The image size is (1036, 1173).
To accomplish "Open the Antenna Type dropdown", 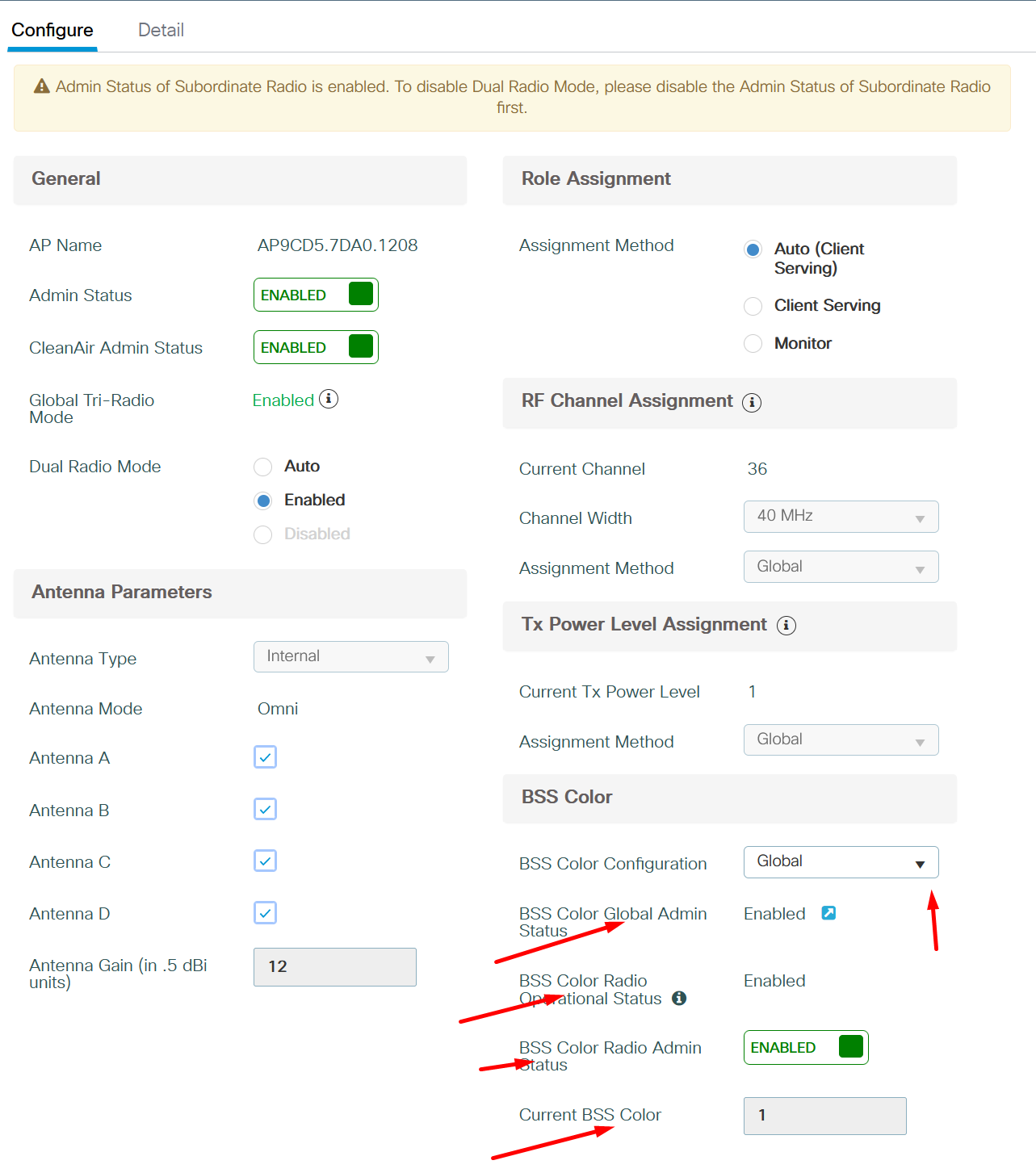I will point(350,656).
